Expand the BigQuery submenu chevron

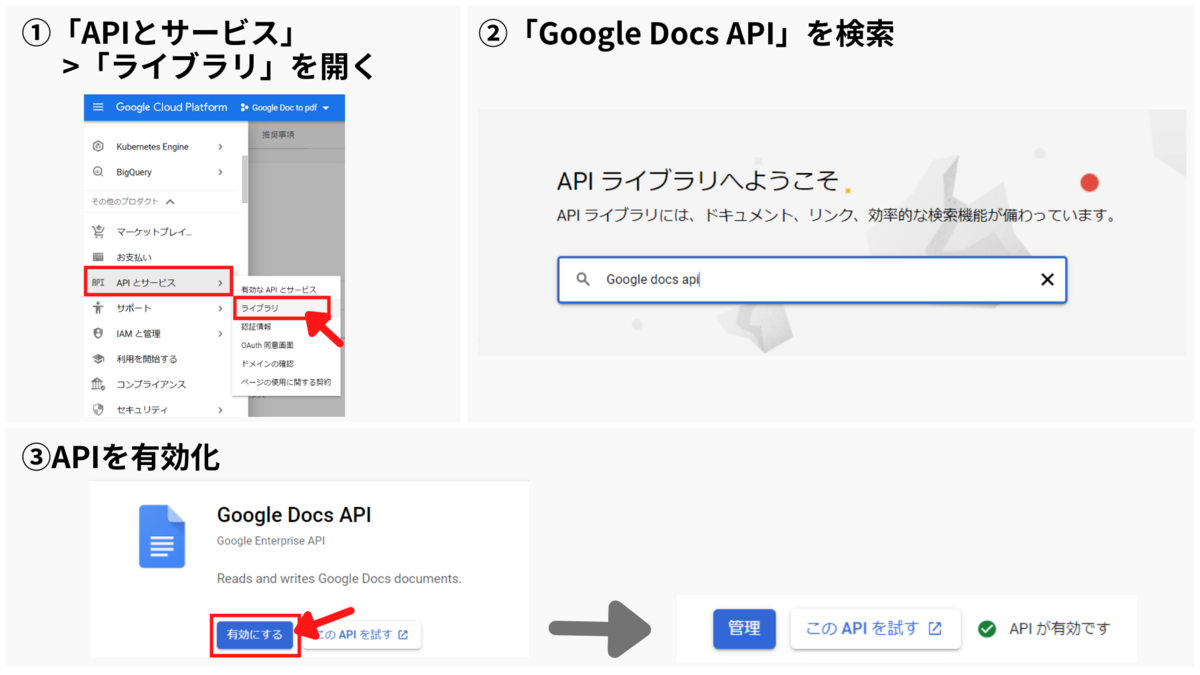click(220, 172)
